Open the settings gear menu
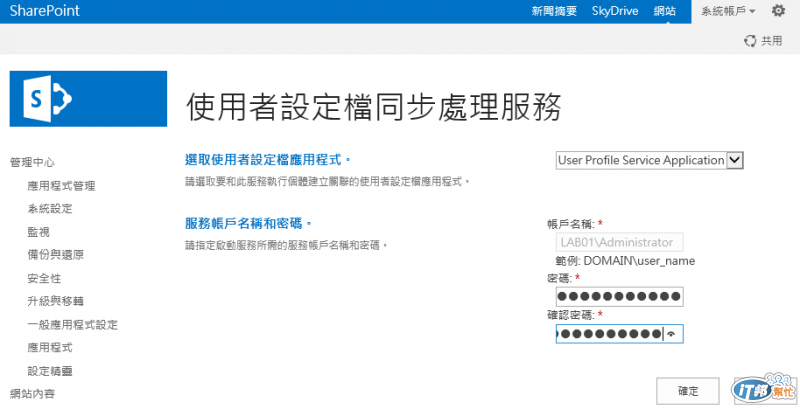This screenshot has height=409, width=800. [x=778, y=10]
